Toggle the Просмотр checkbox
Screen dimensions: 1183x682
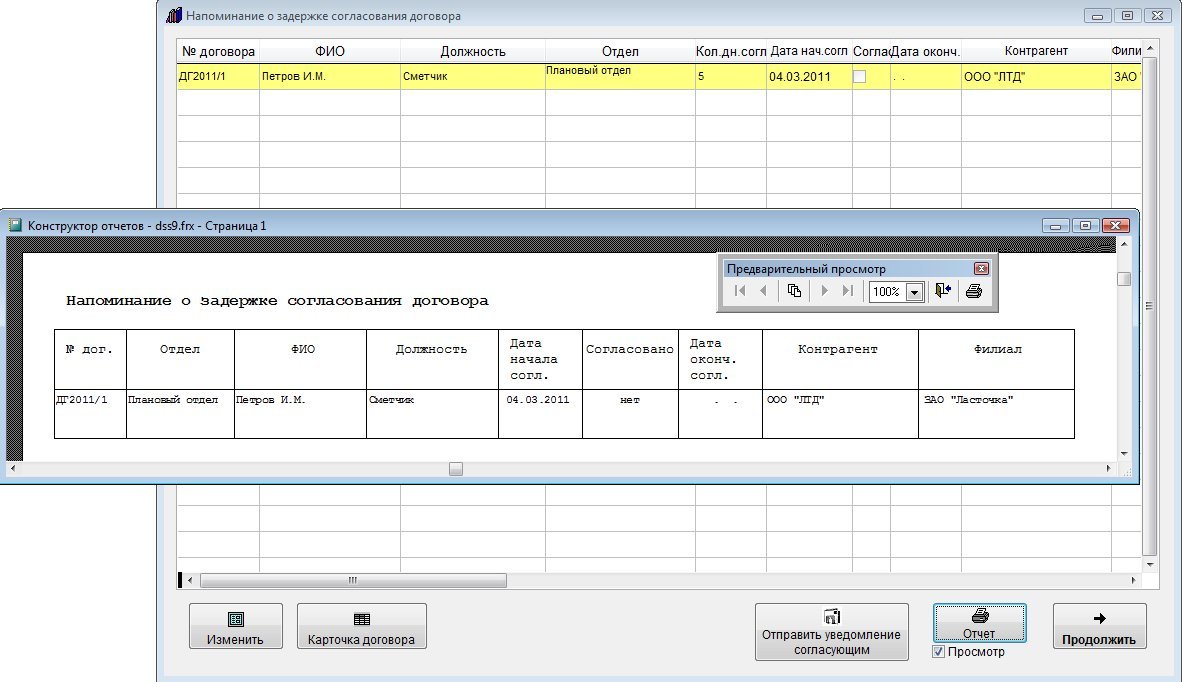tap(938, 652)
